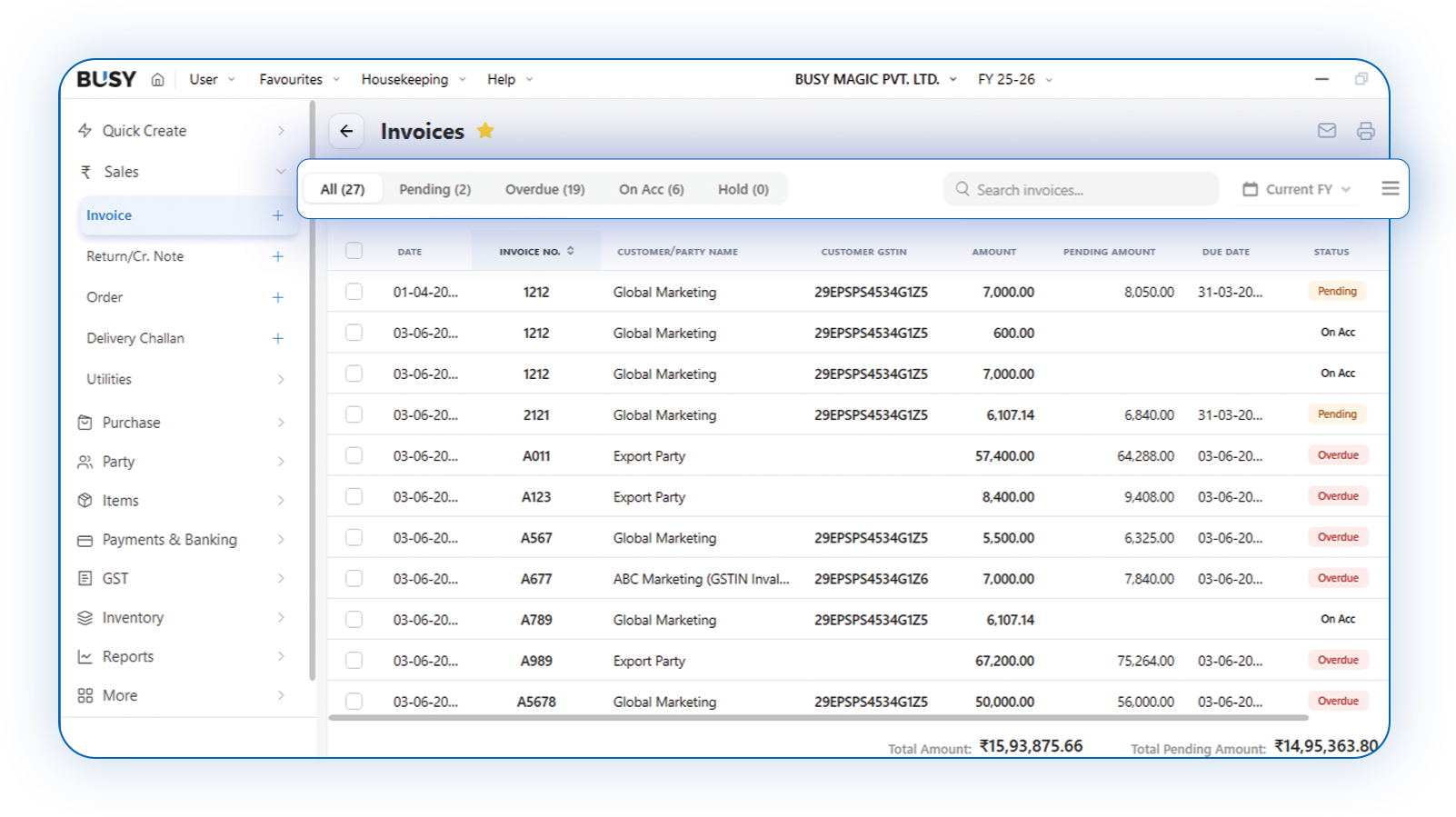The height and width of the screenshot is (817, 1456).
Task: Click the Items box icon
Action: pyautogui.click(x=85, y=501)
